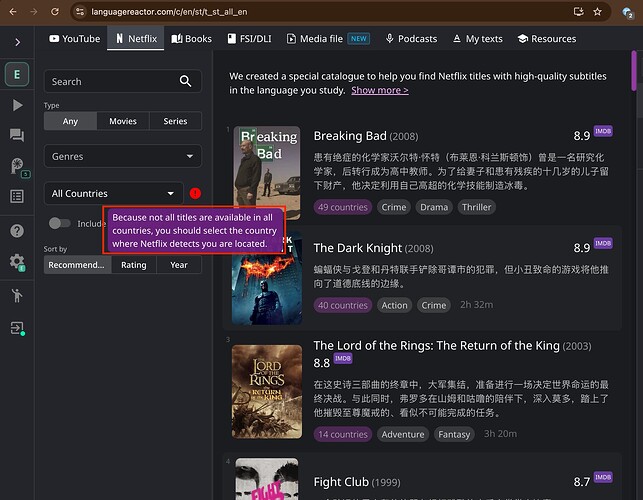The height and width of the screenshot is (500, 643).
Task: Select the Series type filter
Action: [x=175, y=121]
